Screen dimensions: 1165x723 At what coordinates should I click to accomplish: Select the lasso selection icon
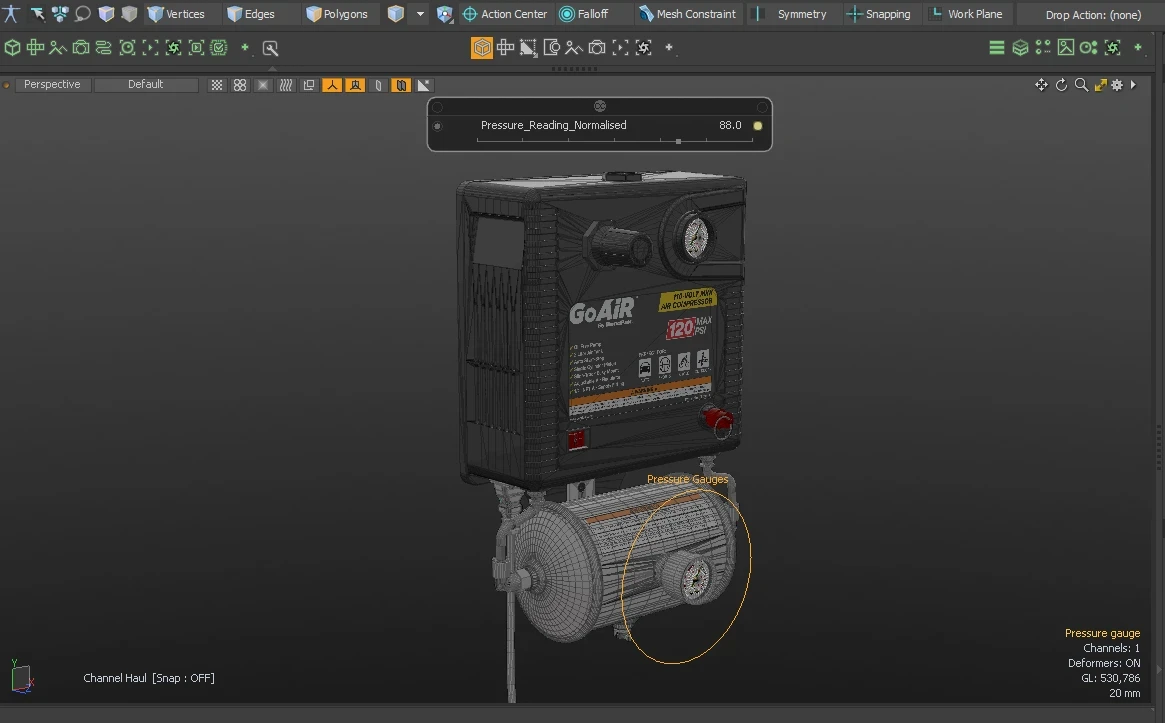point(83,14)
